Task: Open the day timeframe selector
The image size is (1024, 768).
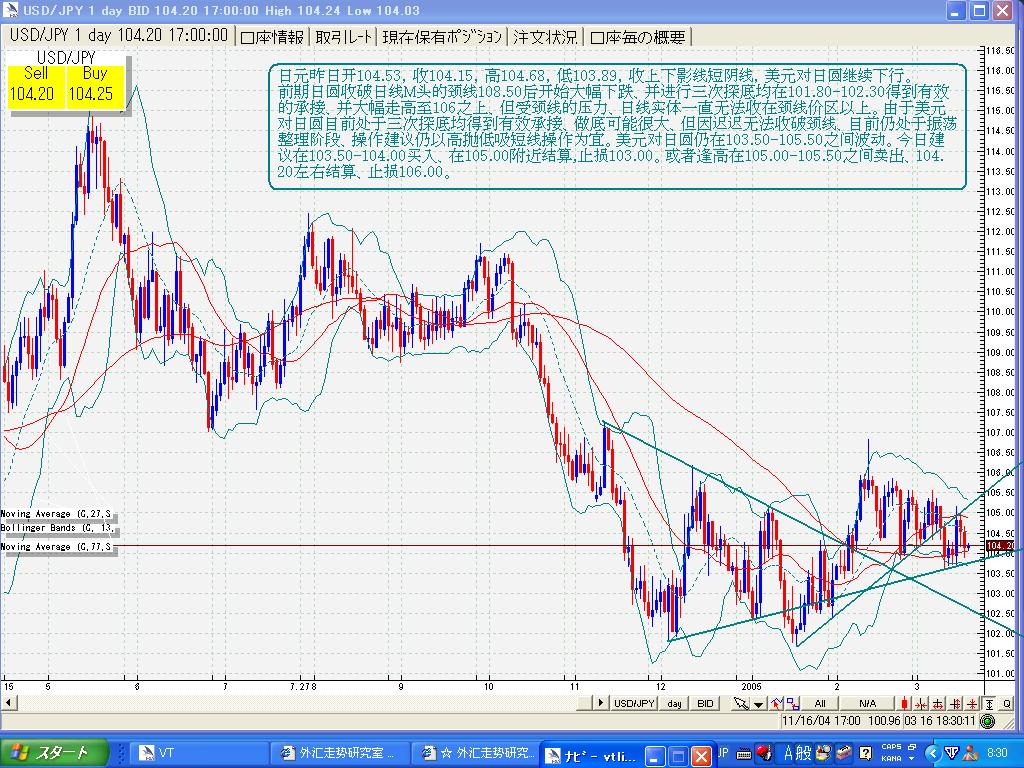Action: (675, 703)
